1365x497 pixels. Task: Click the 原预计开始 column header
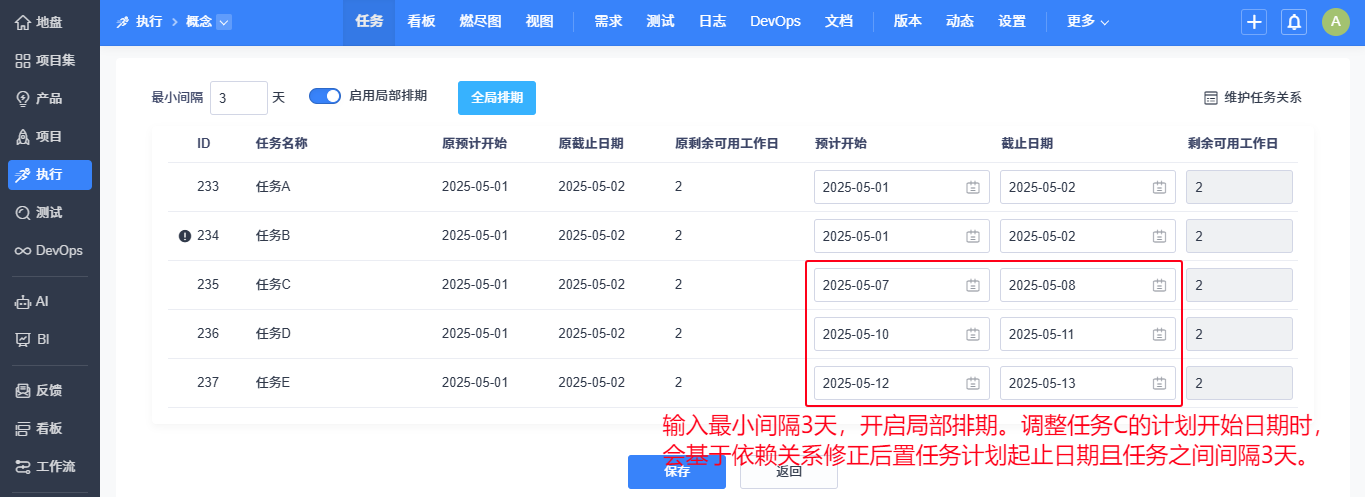[474, 143]
